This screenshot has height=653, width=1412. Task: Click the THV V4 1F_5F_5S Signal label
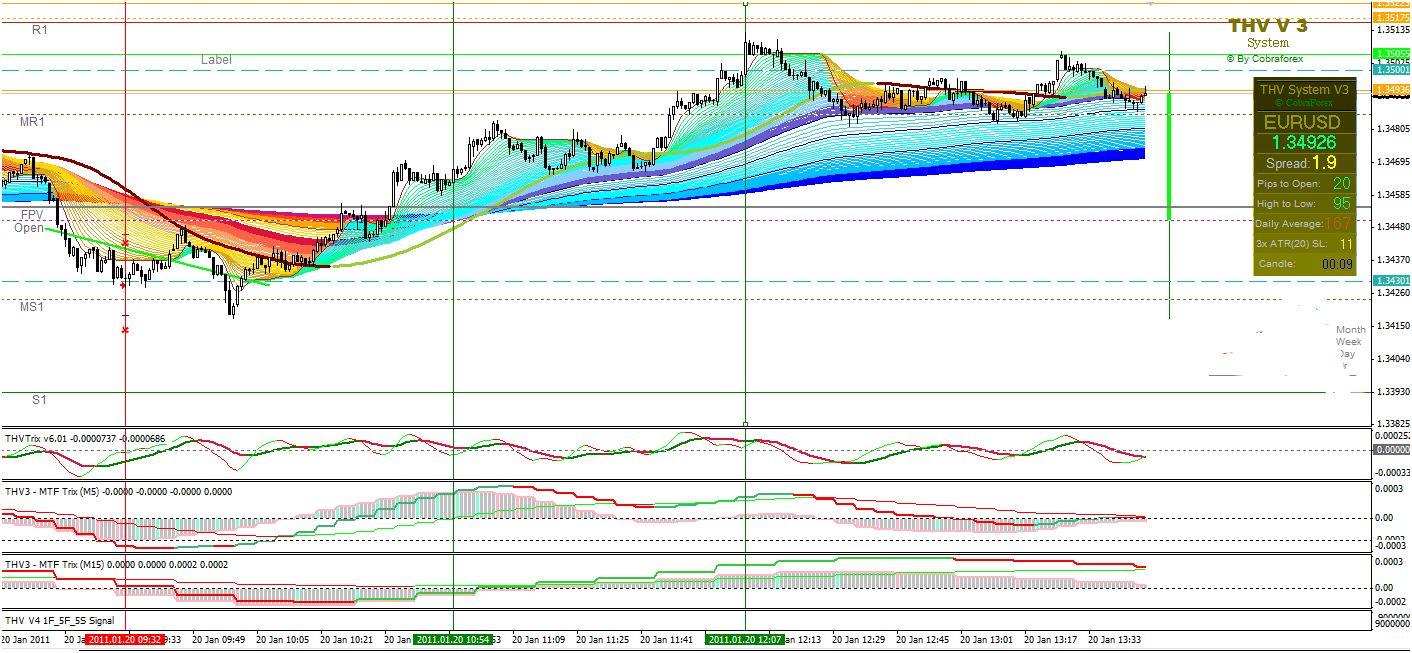click(59, 620)
